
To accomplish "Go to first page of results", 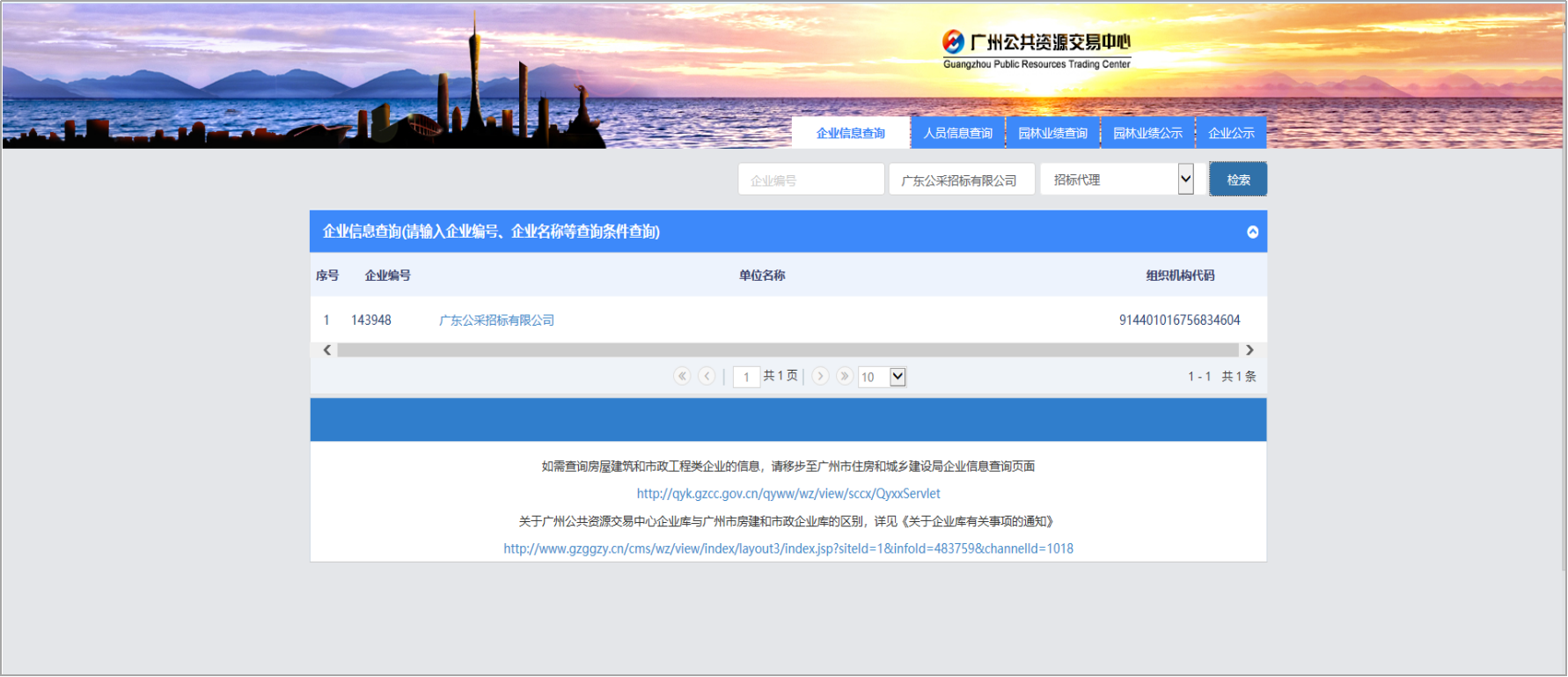I will pos(682,376).
